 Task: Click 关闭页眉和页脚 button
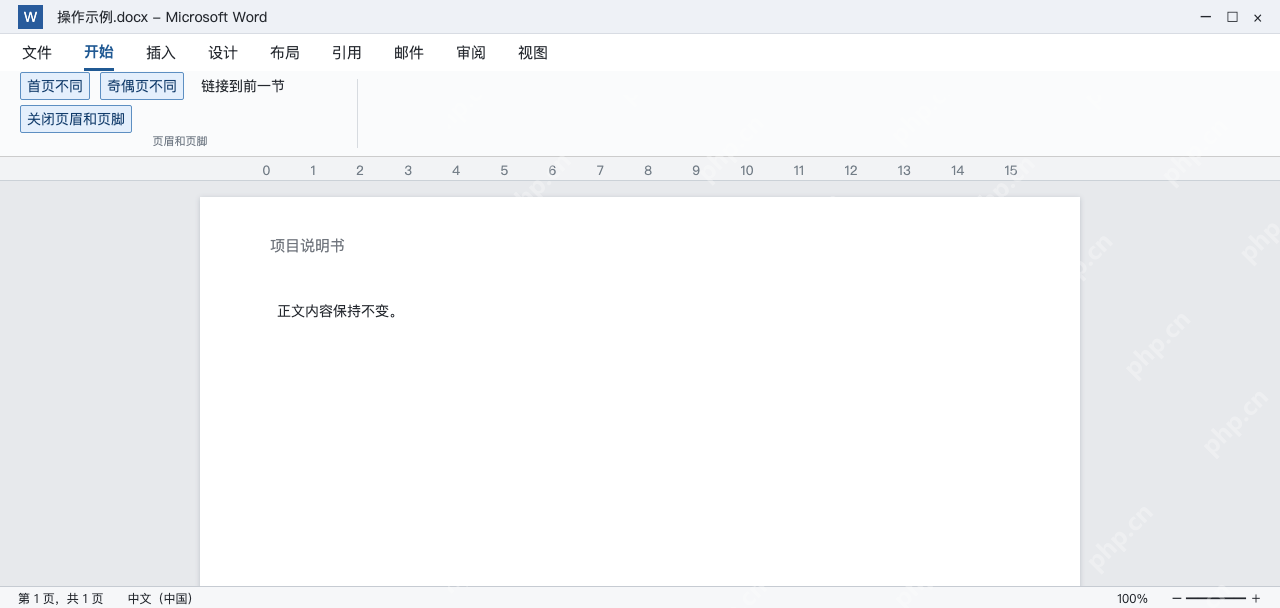tap(76, 119)
